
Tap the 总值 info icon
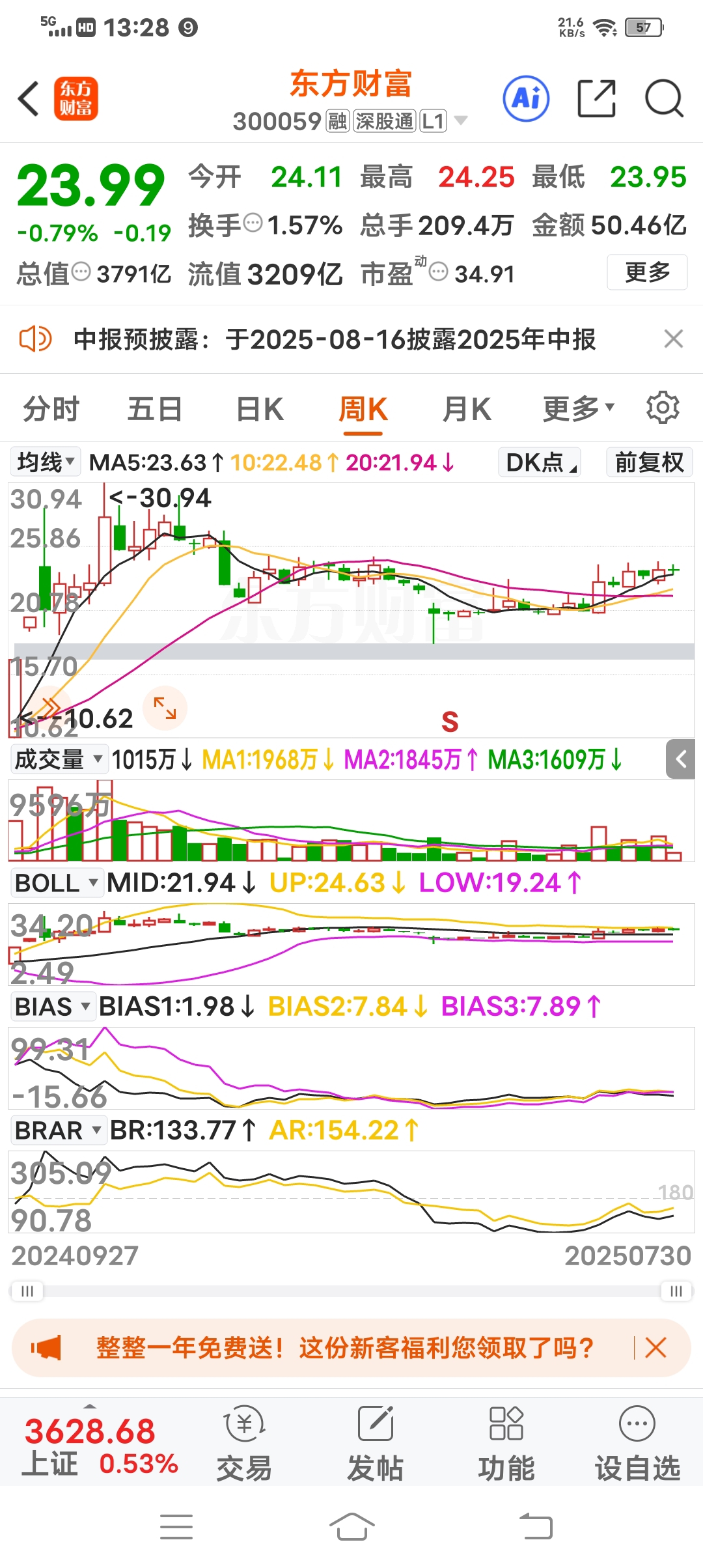[81, 272]
